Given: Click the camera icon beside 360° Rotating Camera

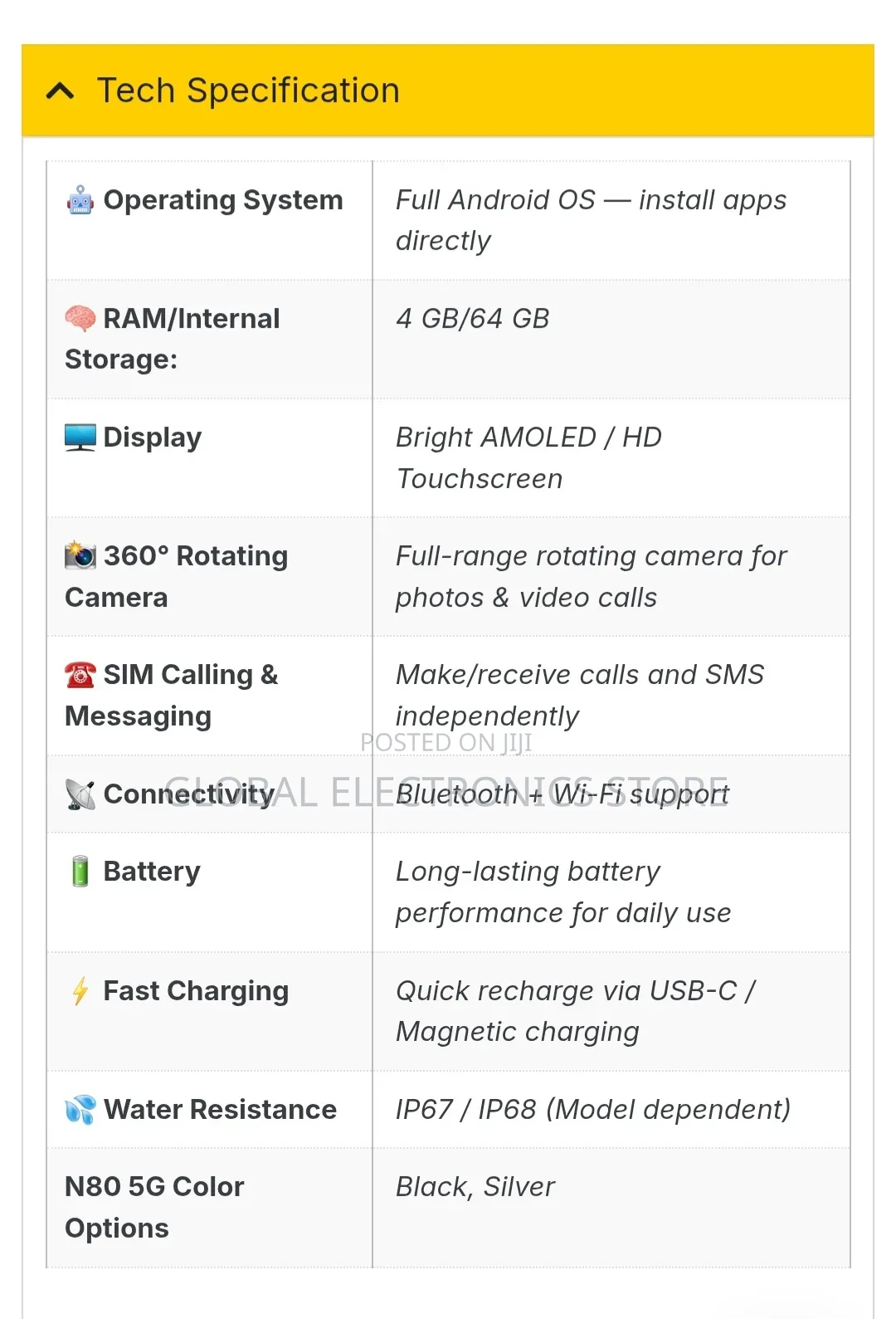Looking at the screenshot, I should point(80,555).
